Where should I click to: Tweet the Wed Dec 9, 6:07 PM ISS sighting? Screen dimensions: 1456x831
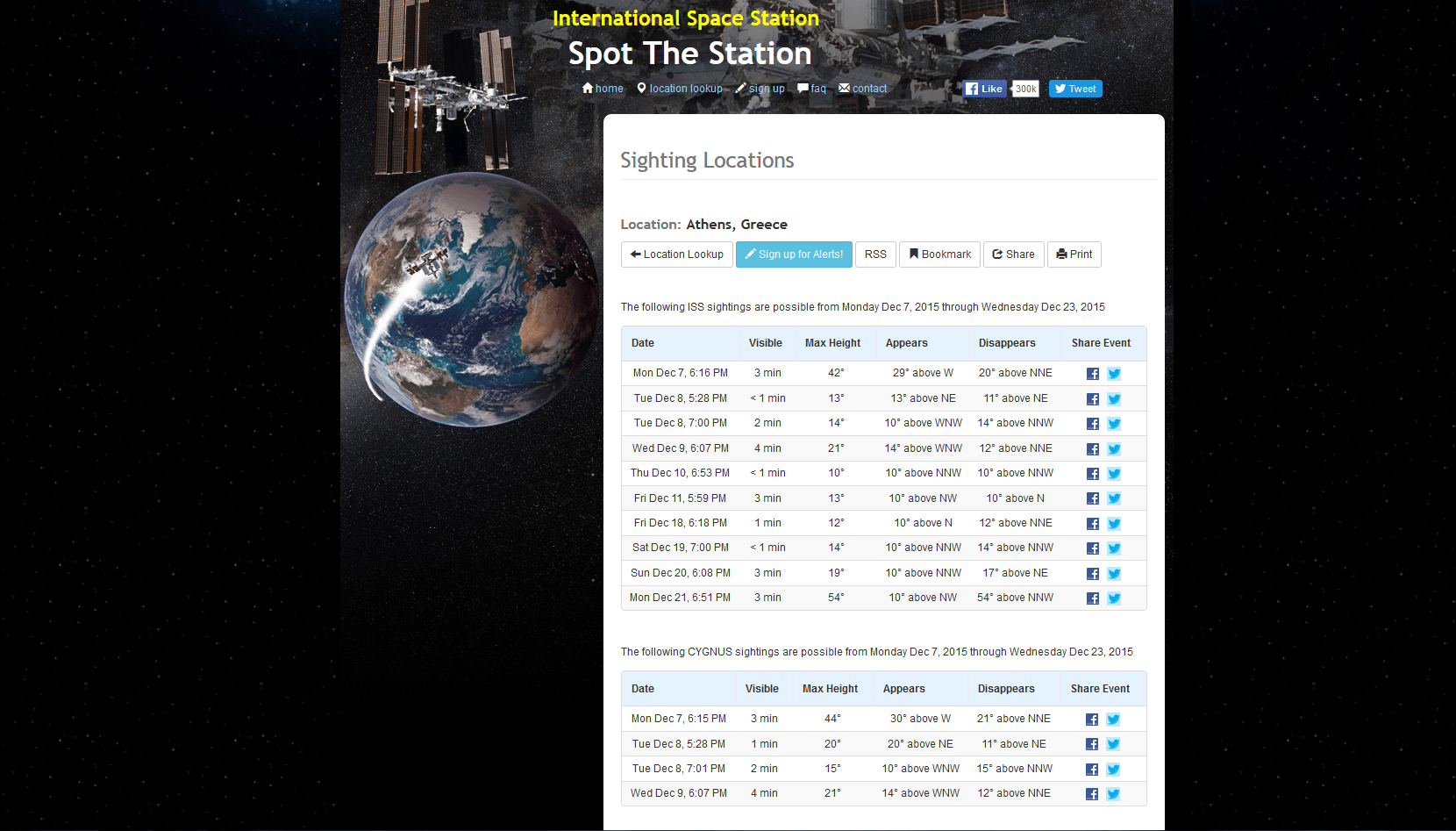pyautogui.click(x=1114, y=449)
